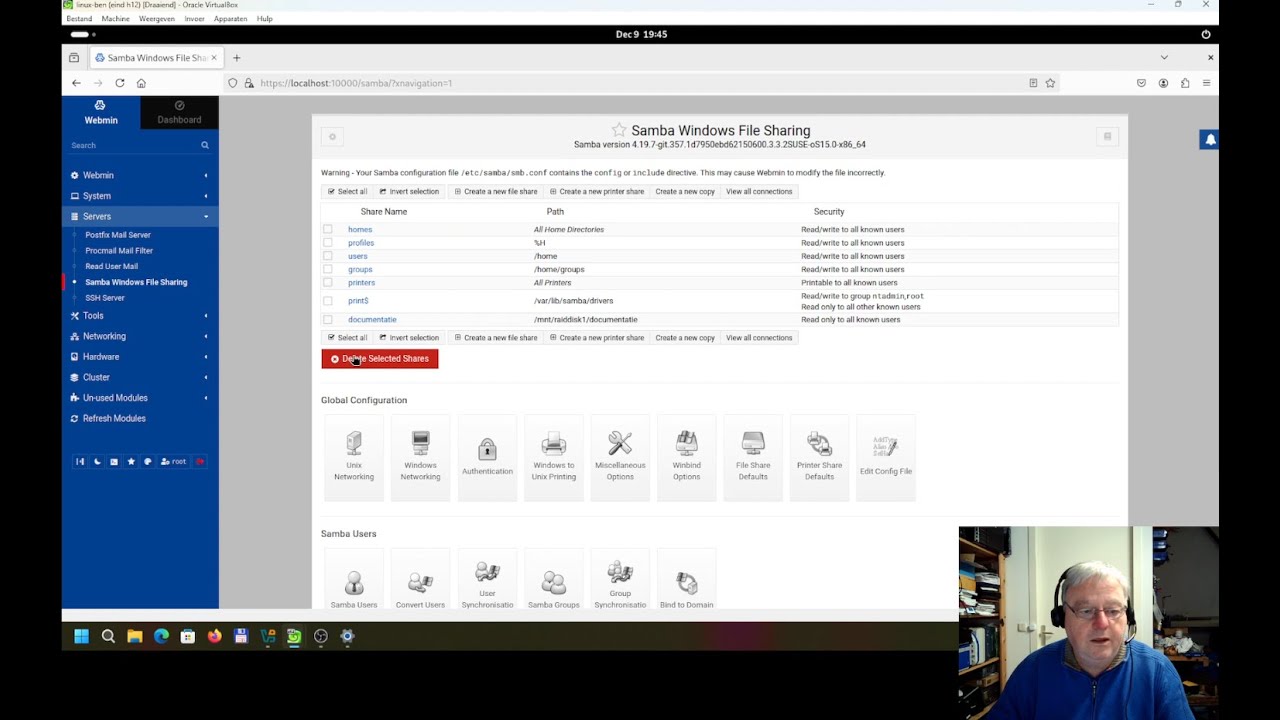This screenshot has height=720, width=1280.
Task: Open the favorites star icon in sidebar
Action: pyautogui.click(x=131, y=462)
